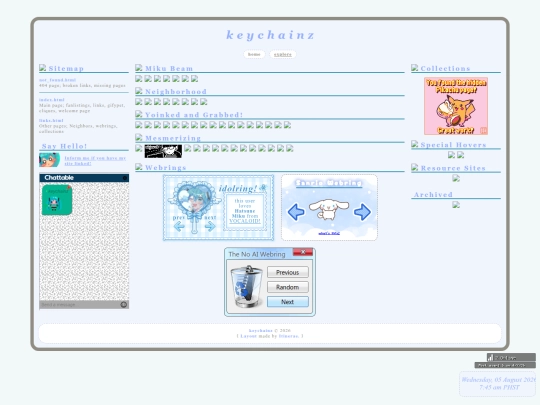The height and width of the screenshot is (405, 540).
Task: Click the Chattable send button
Action: tap(124, 304)
